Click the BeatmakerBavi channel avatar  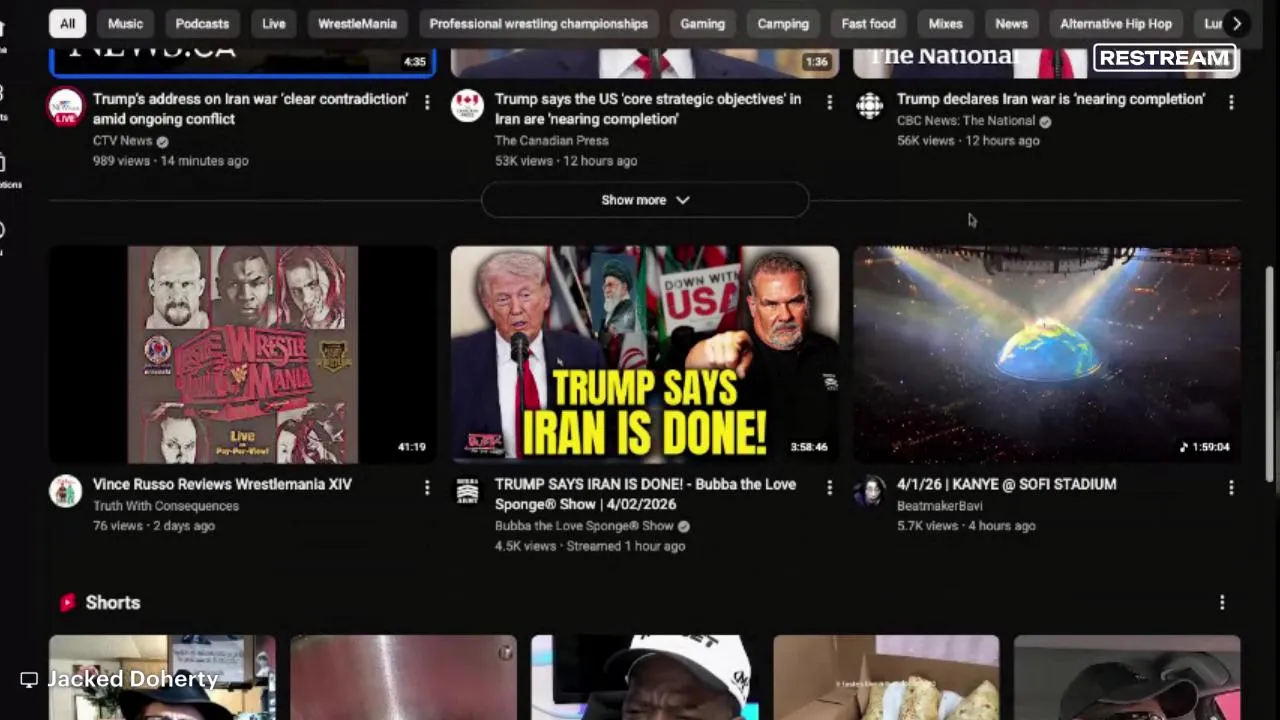click(x=870, y=491)
